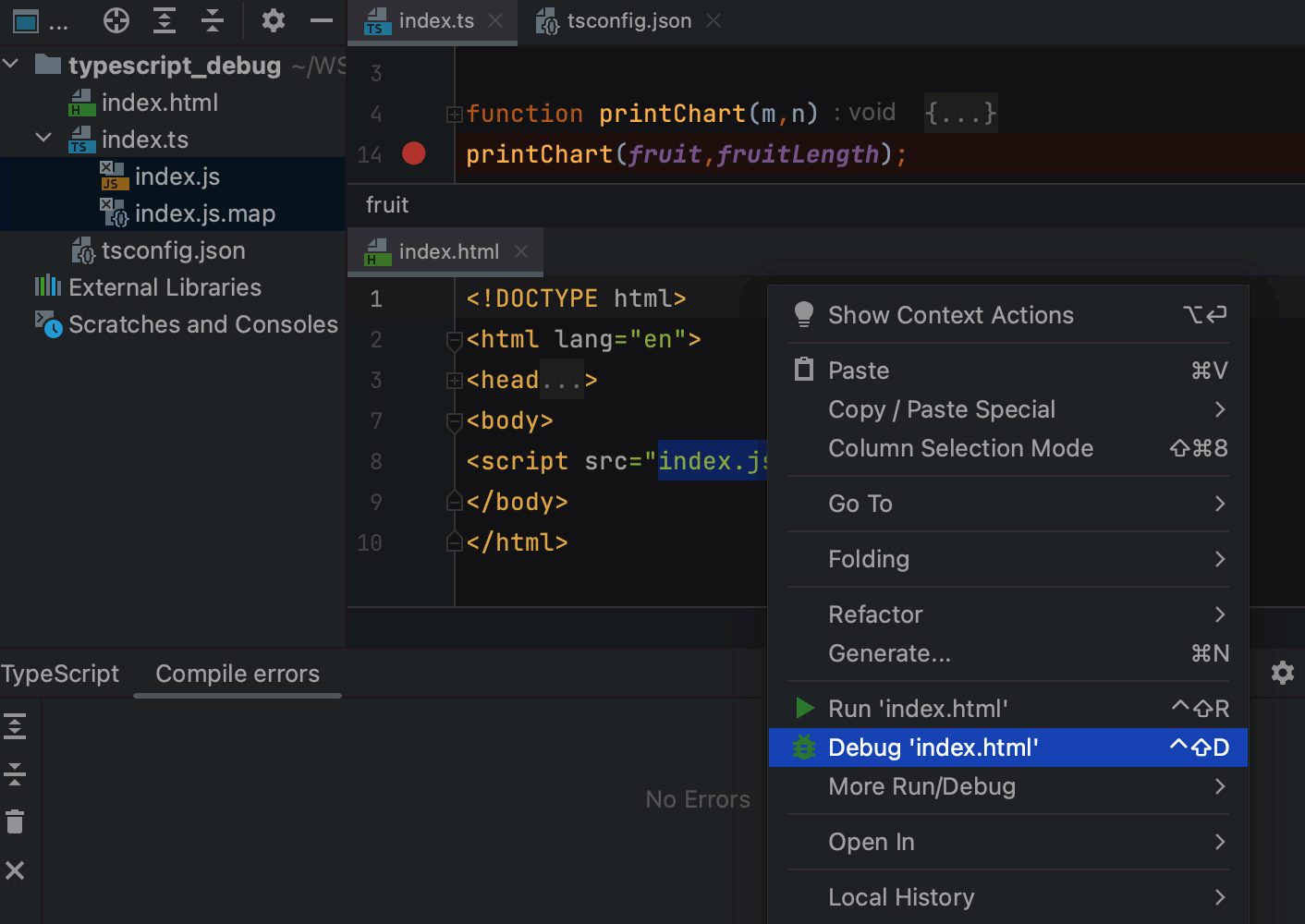Collapse the index.ts file node

click(x=43, y=139)
